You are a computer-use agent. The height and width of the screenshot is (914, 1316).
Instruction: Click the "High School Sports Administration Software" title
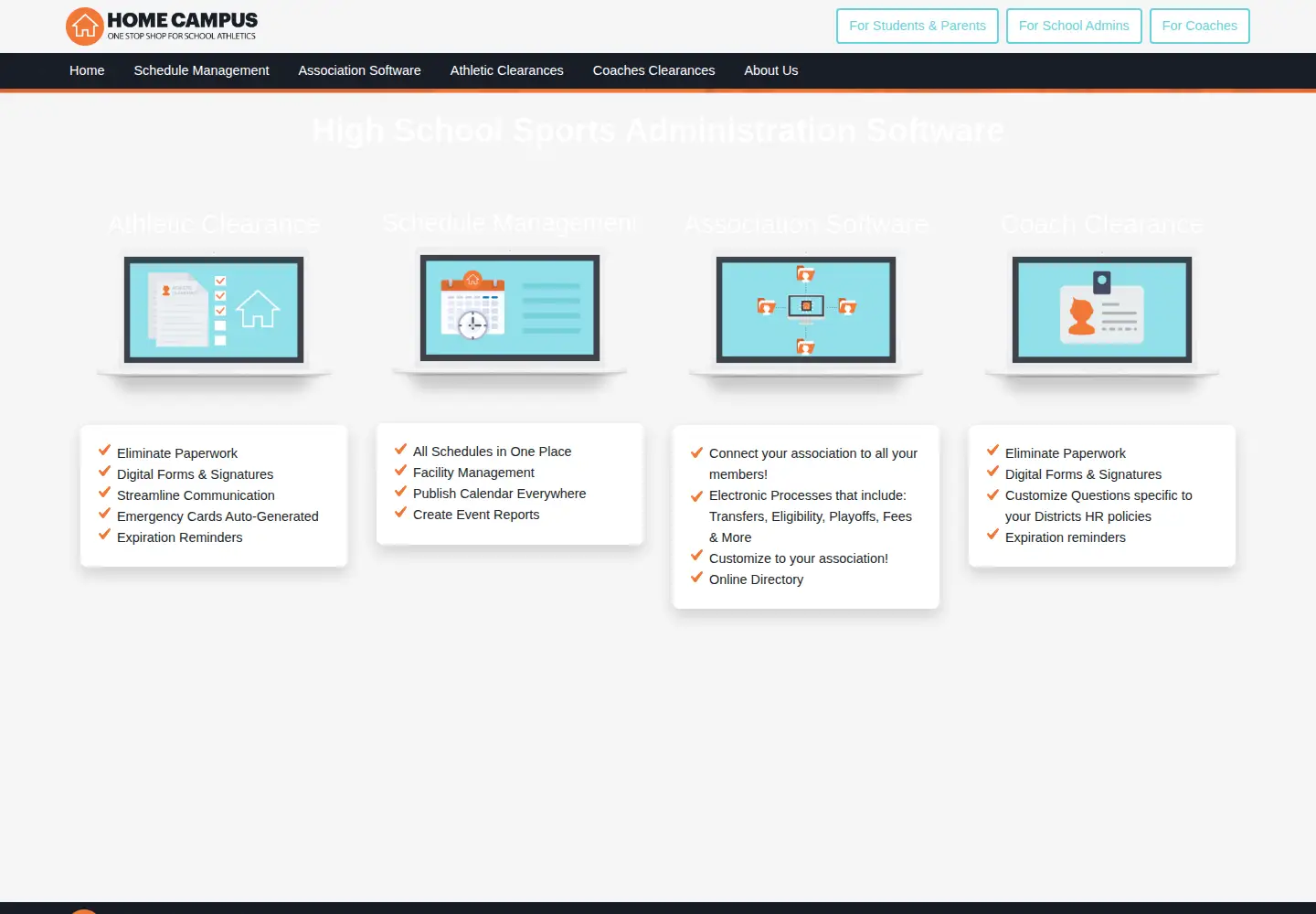[658, 131]
